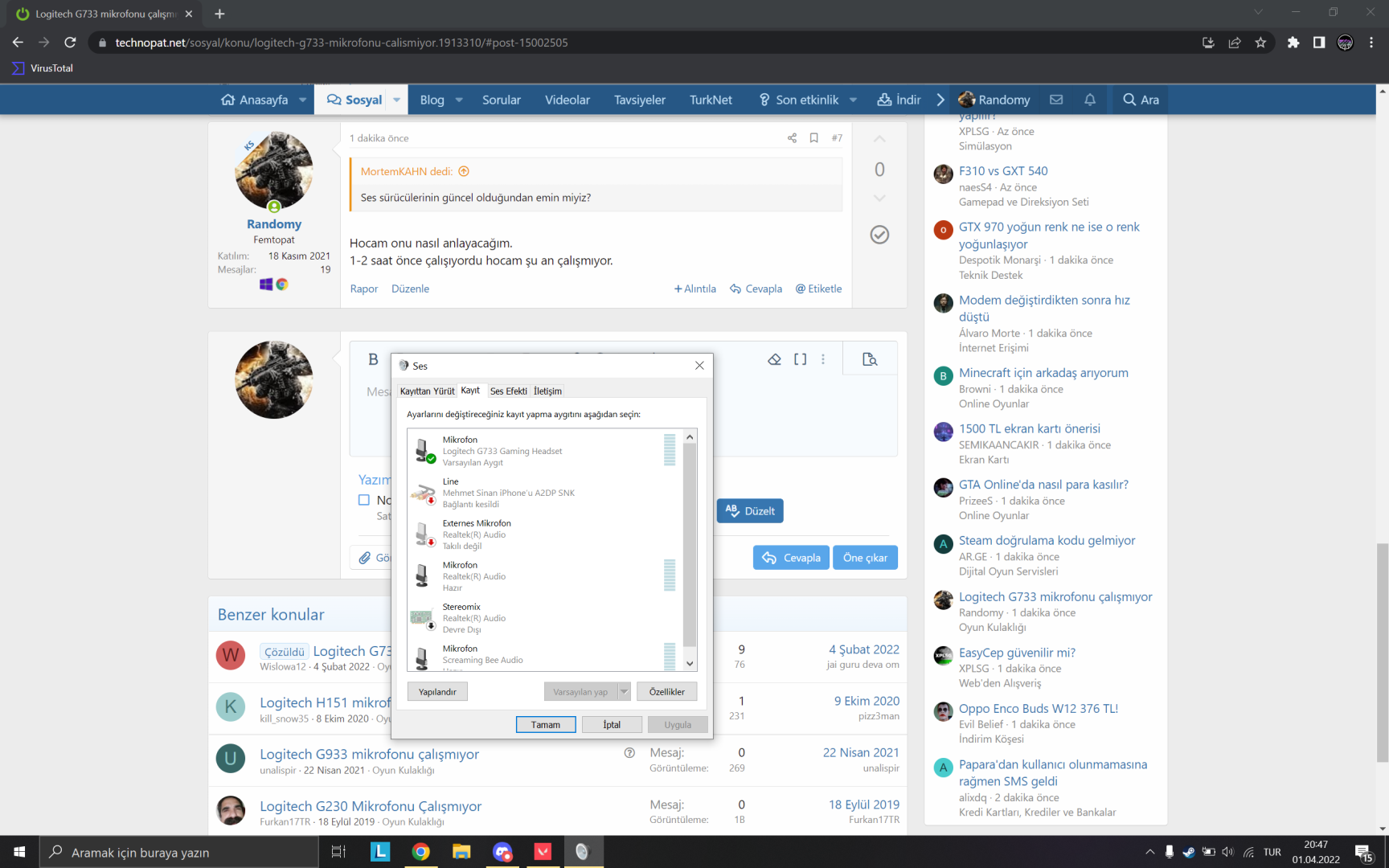Image resolution: width=1389 pixels, height=868 pixels.
Task: Expand the quoted MortemKAHN post arrow
Action: [x=464, y=171]
